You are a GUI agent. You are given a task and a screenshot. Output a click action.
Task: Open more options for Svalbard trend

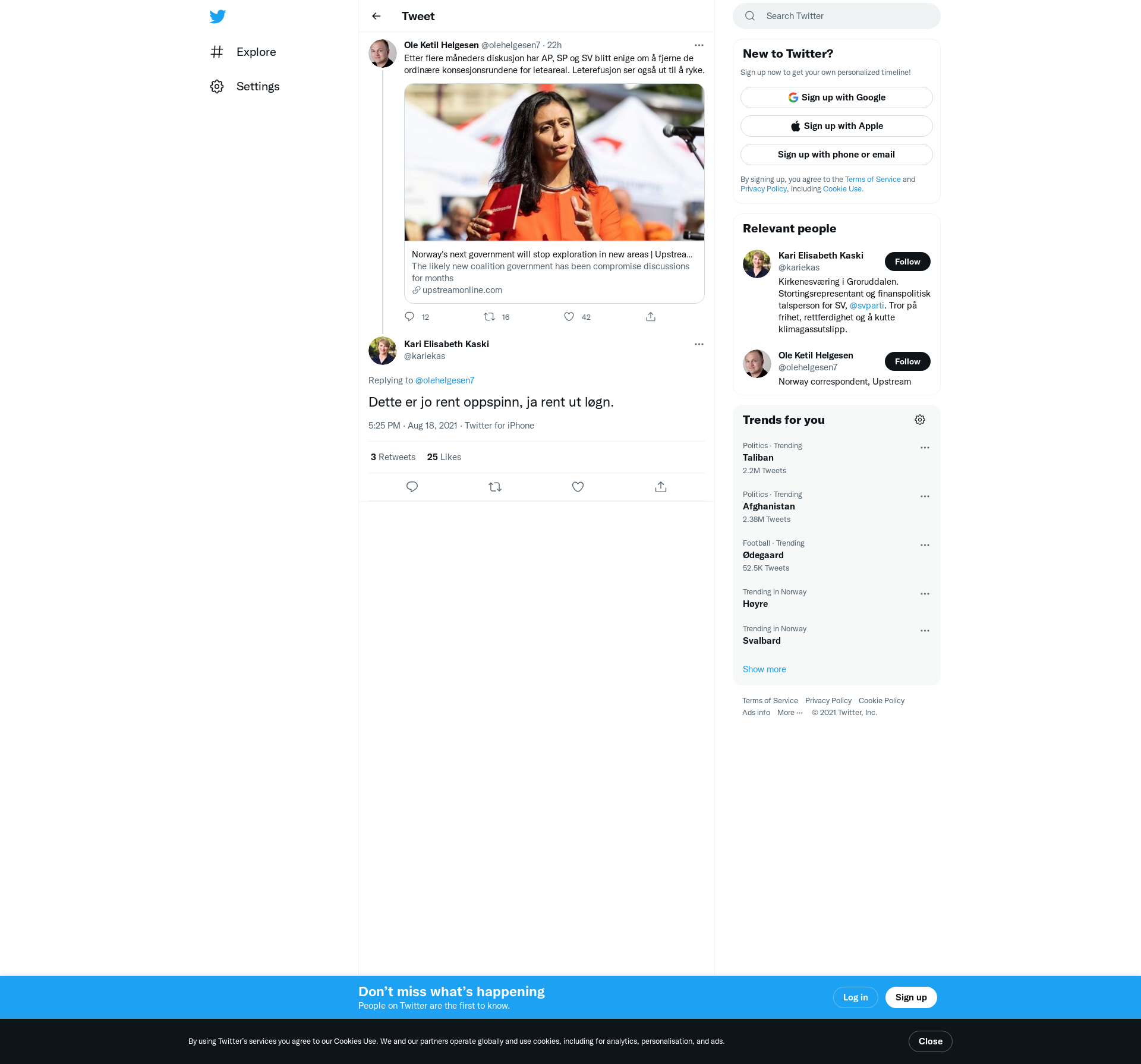pyautogui.click(x=925, y=631)
